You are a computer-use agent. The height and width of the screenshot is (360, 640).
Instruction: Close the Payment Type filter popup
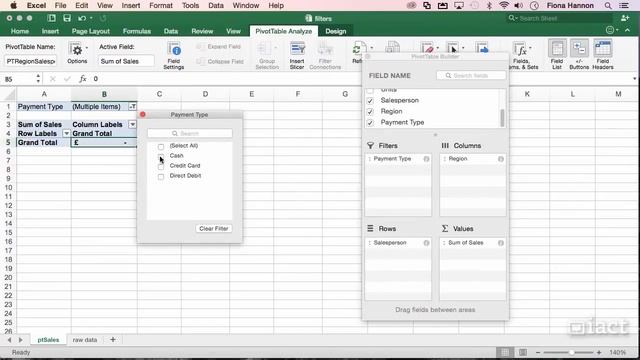142,115
